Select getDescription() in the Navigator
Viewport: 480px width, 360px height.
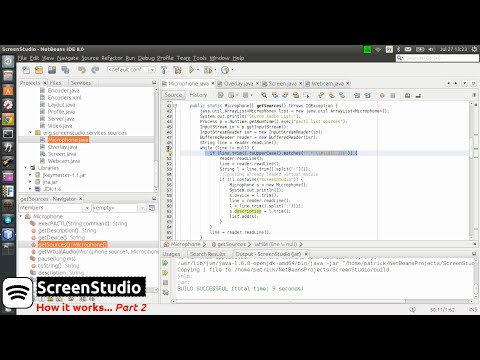click(x=67, y=230)
